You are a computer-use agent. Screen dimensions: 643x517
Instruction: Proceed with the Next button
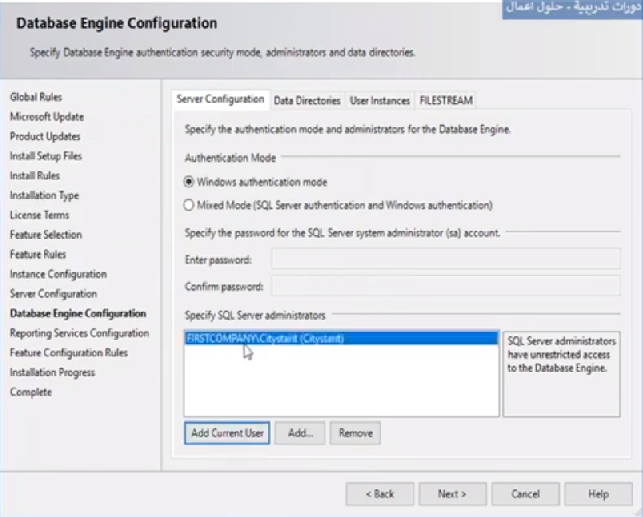click(452, 494)
